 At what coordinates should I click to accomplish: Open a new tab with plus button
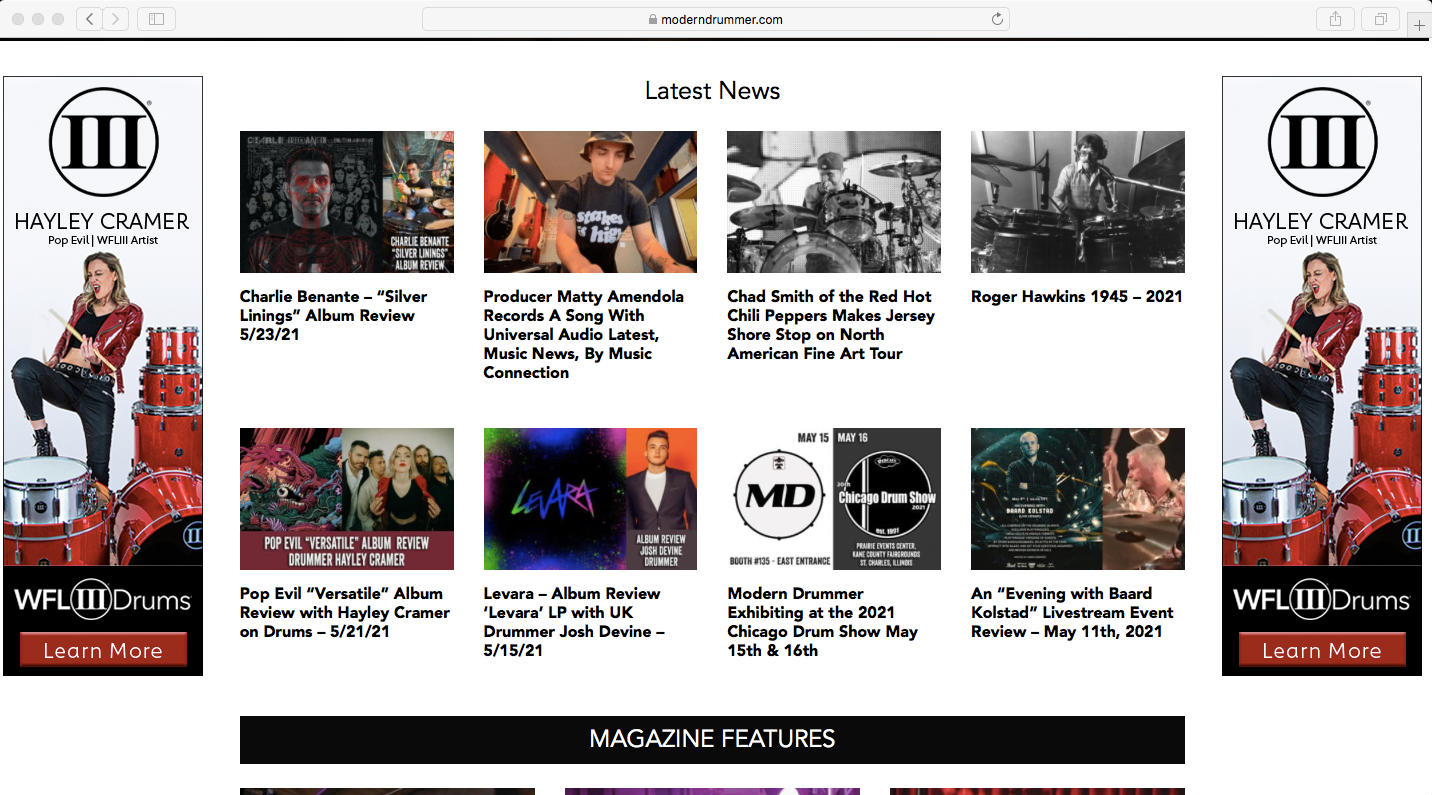(x=1419, y=26)
